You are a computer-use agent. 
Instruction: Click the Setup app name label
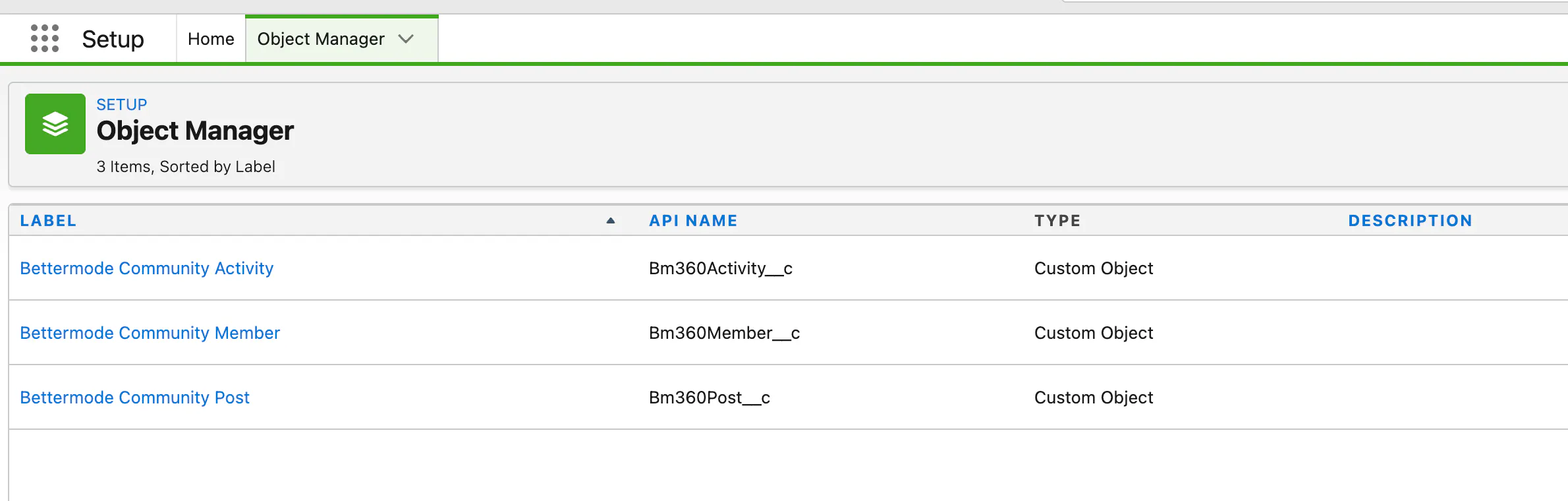click(x=113, y=39)
